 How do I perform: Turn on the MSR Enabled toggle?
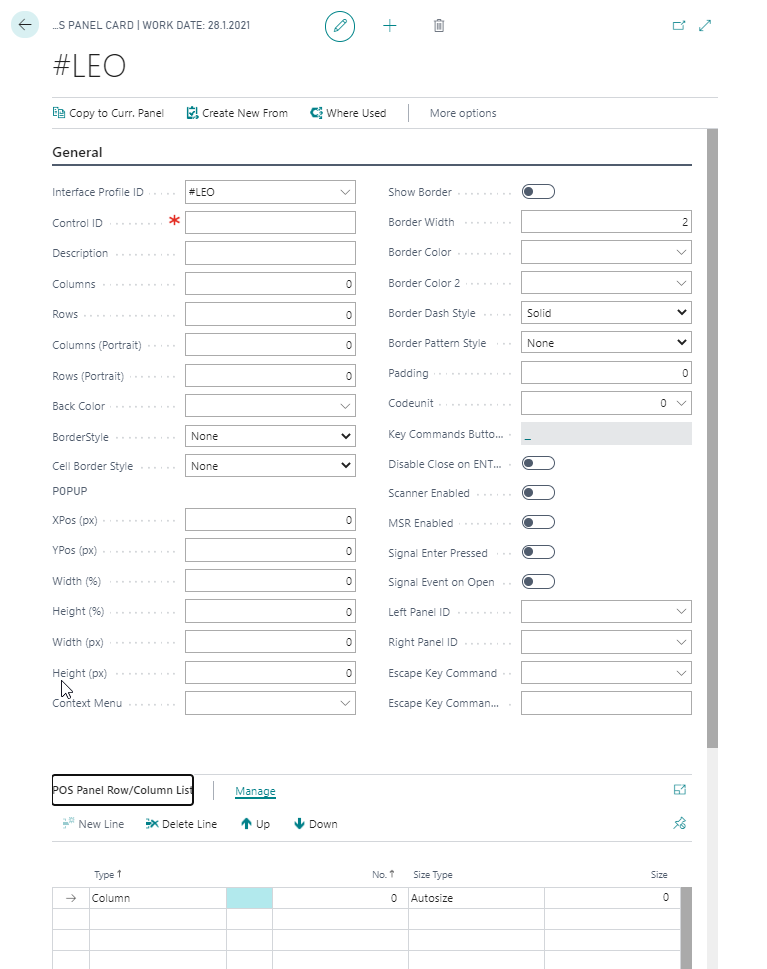[538, 523]
